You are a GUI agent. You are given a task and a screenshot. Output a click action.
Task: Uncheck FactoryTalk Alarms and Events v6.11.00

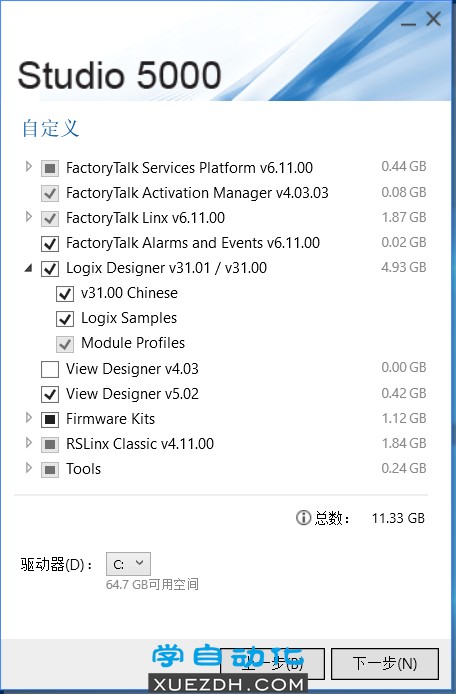50,243
